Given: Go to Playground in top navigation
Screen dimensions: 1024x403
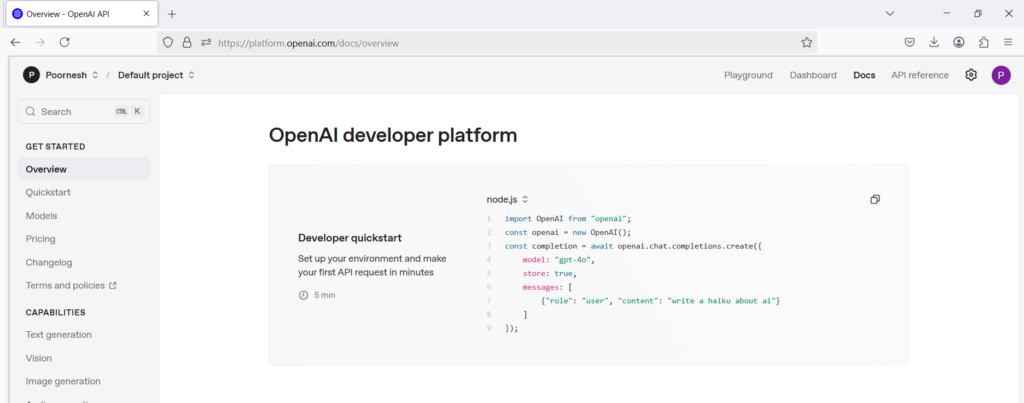Looking at the screenshot, I should point(748,75).
